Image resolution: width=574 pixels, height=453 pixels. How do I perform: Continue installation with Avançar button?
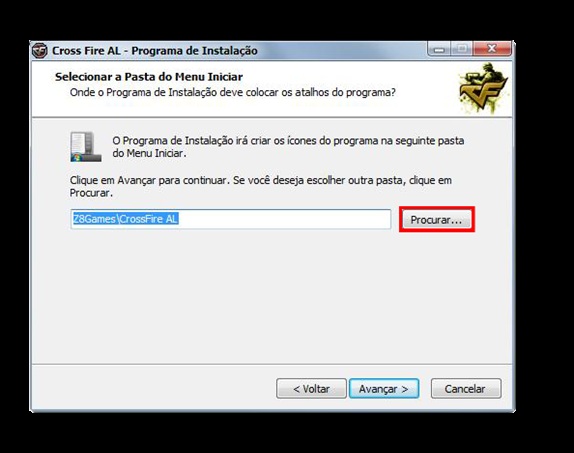click(384, 389)
